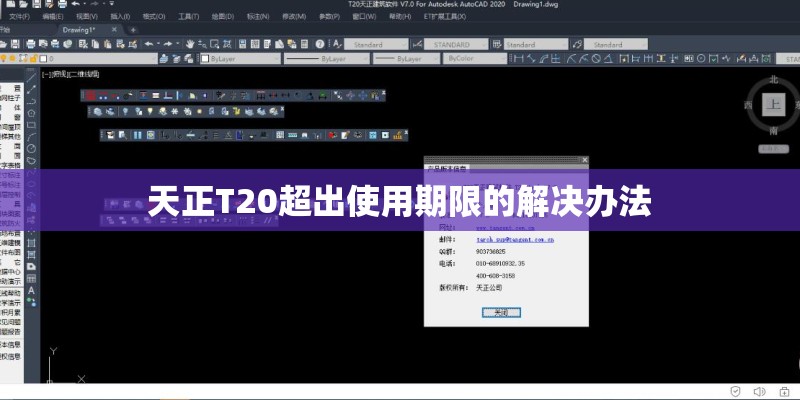The image size is (800, 400).
Task: Activate the Pan hand tool
Action: [190, 44]
